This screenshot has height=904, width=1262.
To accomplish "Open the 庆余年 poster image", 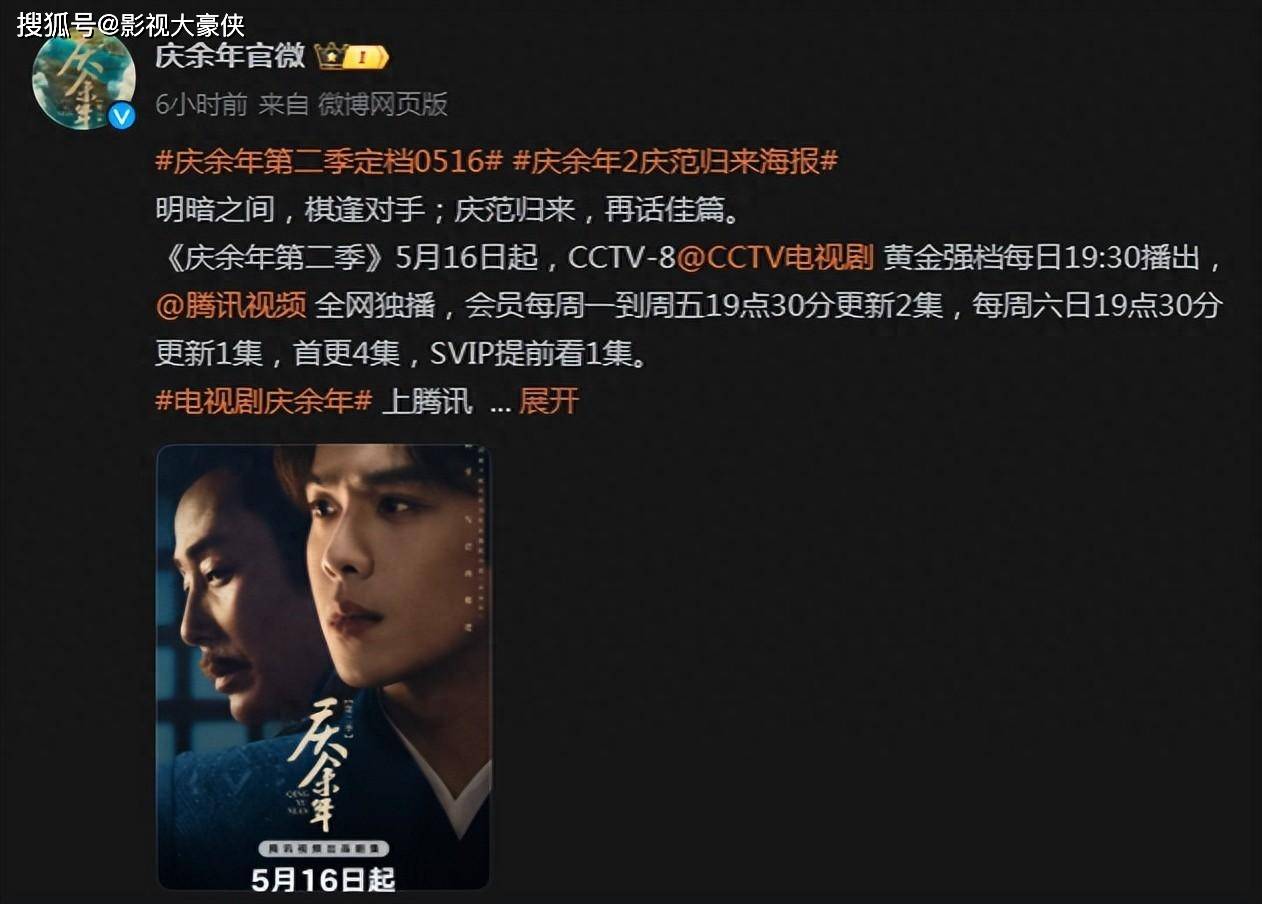I will tap(324, 667).
